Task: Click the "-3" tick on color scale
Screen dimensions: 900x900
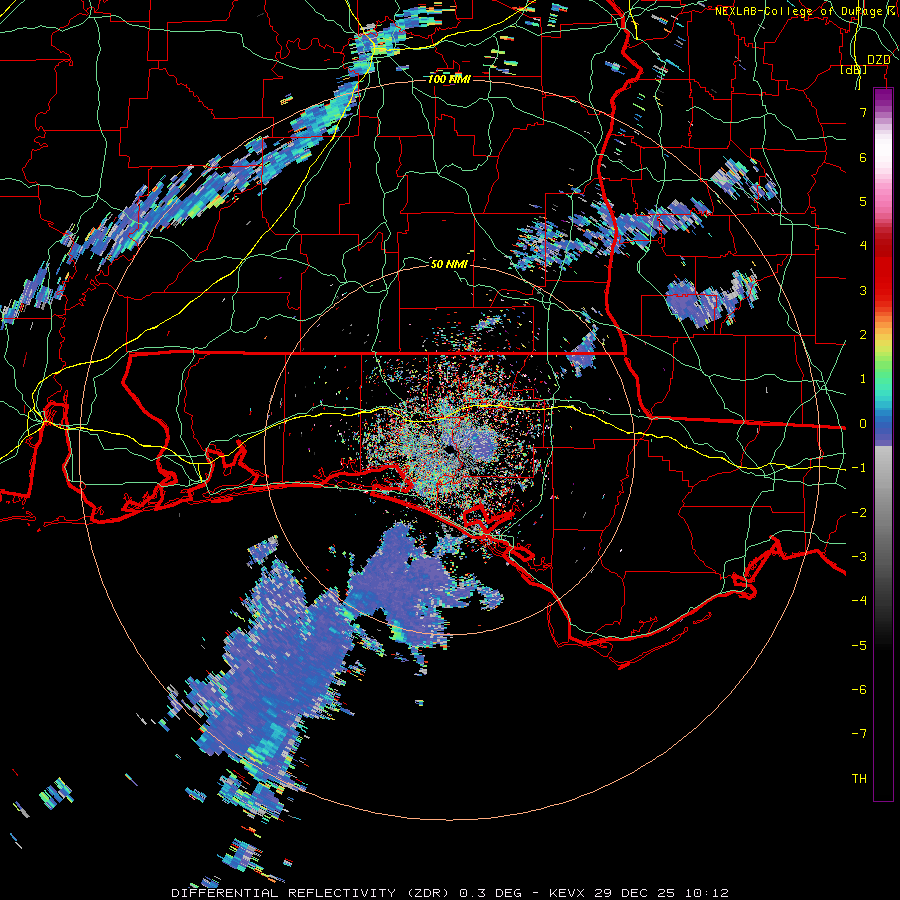Action: pyautogui.click(x=859, y=557)
